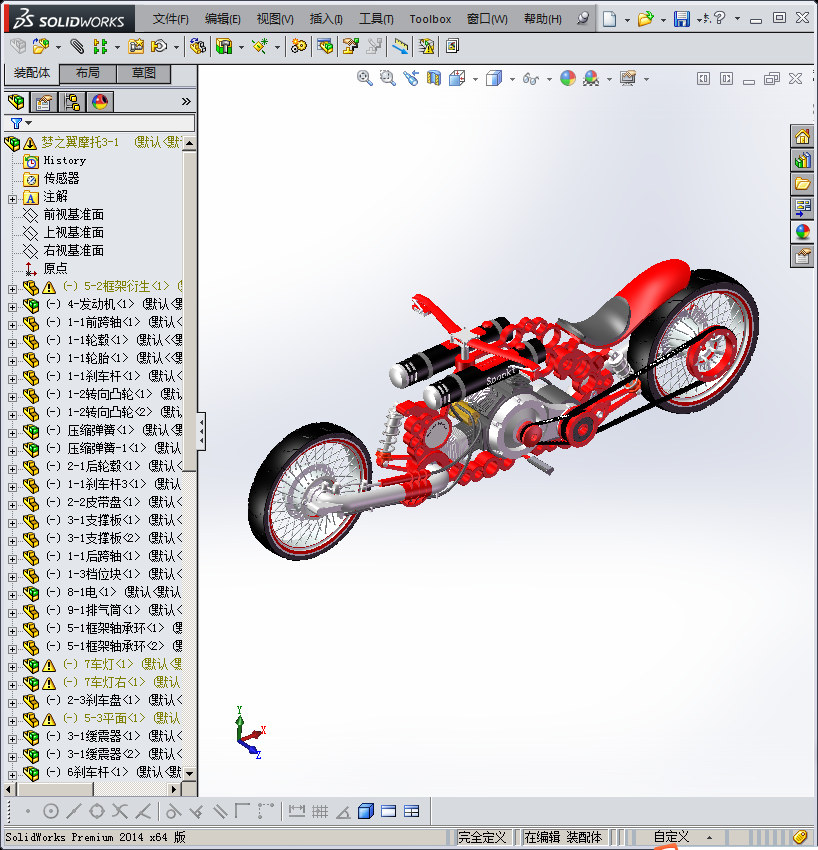Expand the 5-2框架衍生<1> node
Screen dimensions: 818x850
tap(12, 289)
